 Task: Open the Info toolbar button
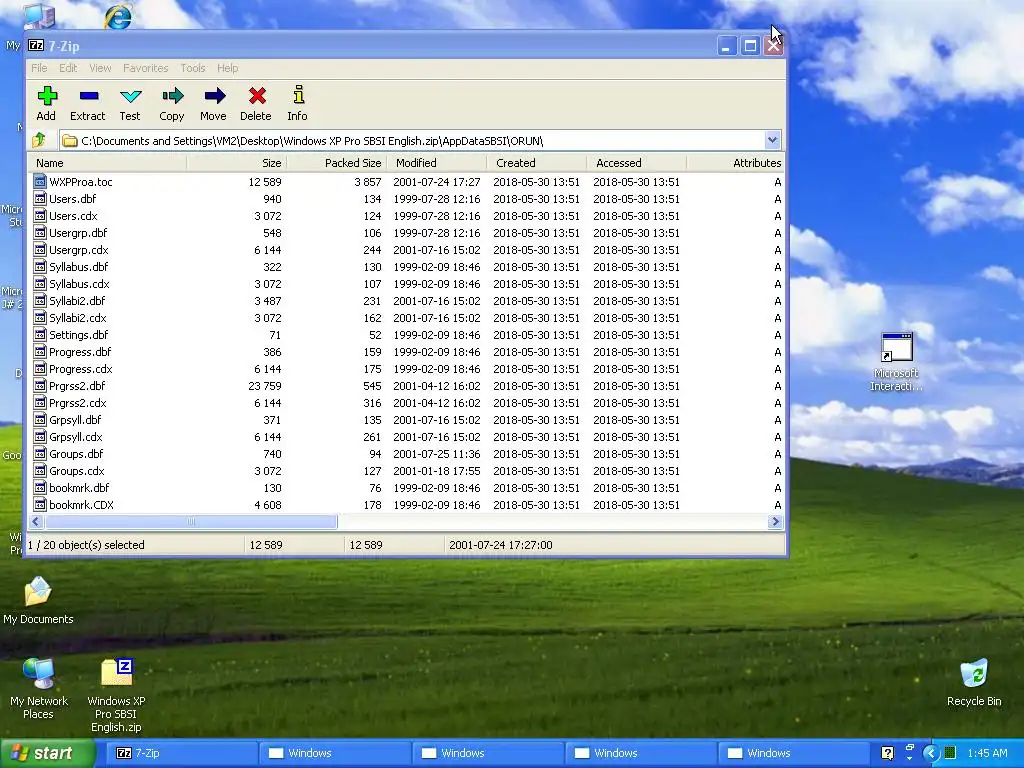pos(298,103)
